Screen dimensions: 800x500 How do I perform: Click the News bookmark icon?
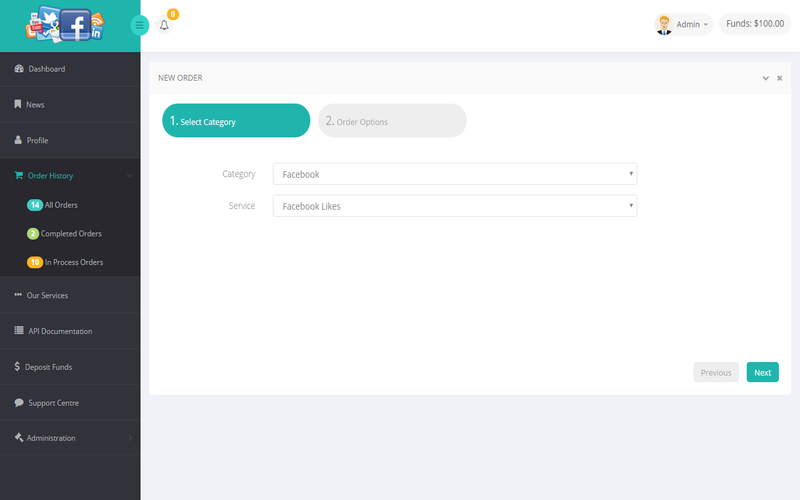click(18, 104)
